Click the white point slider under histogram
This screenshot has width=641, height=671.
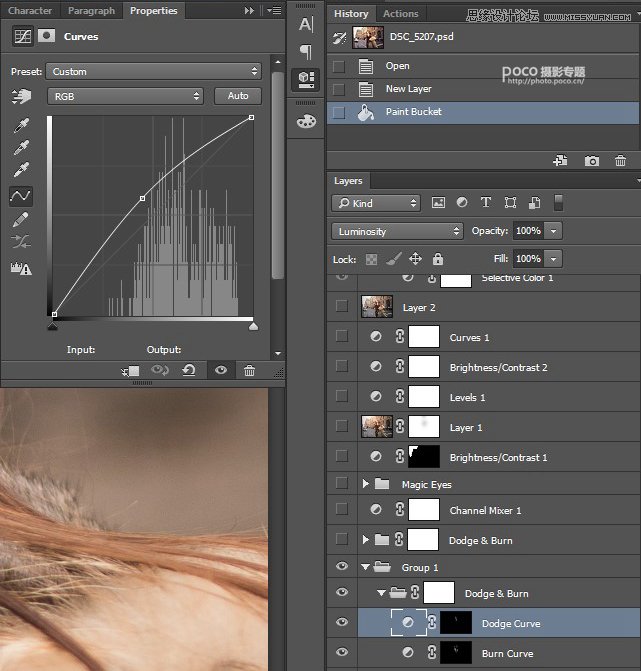click(x=253, y=325)
